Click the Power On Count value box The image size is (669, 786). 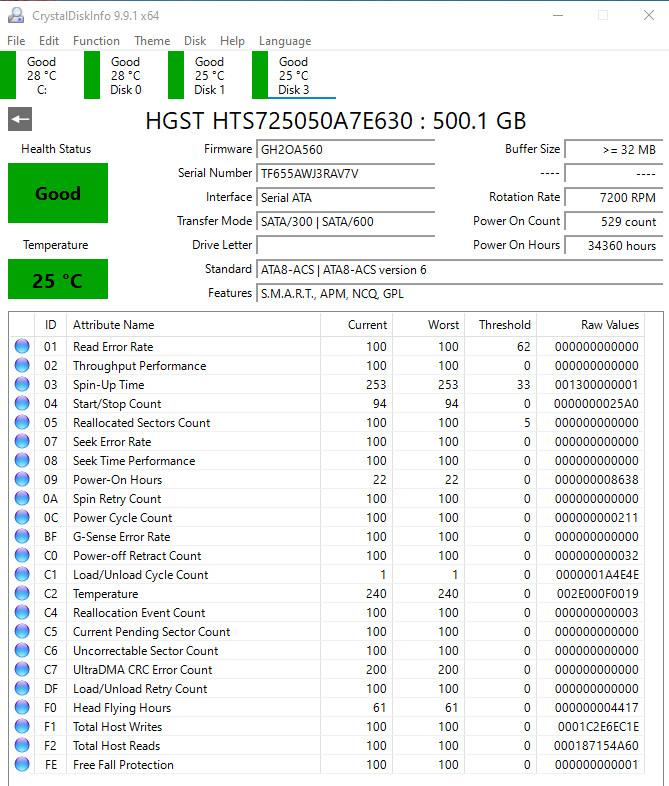pos(613,222)
